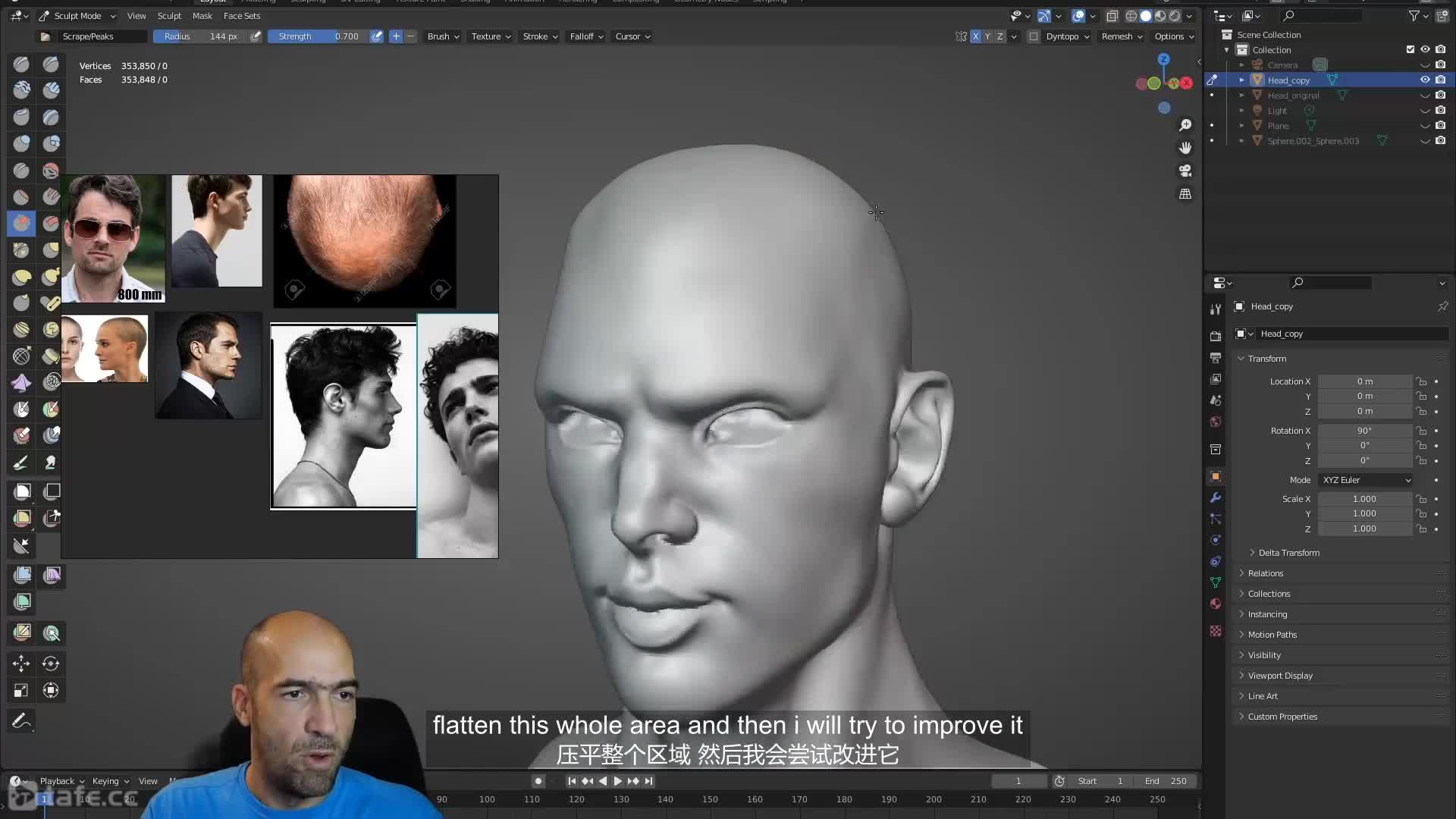Jump to the timeline end frame

[x=648, y=782]
